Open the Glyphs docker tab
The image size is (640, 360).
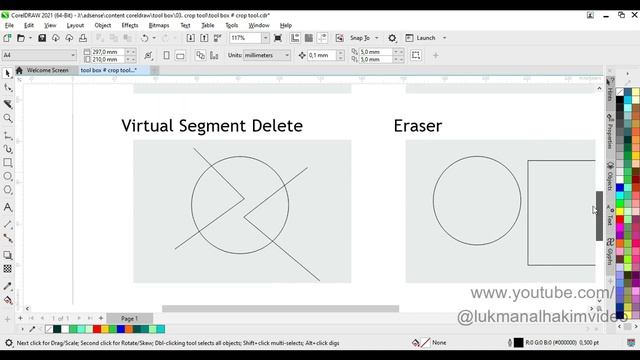point(610,251)
